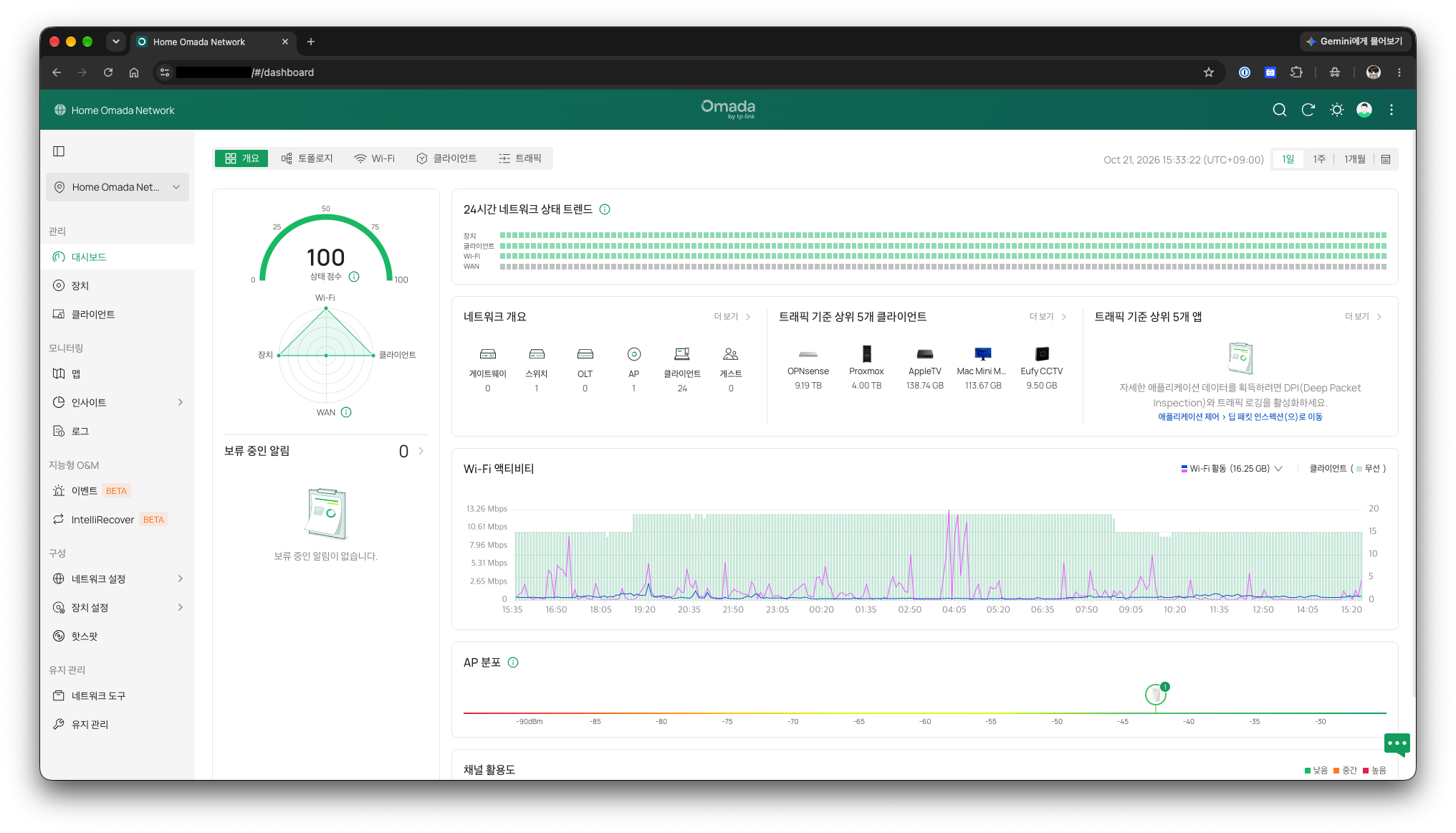Select 1일 time range
The width and height of the screenshot is (1456, 833).
[x=1288, y=159]
